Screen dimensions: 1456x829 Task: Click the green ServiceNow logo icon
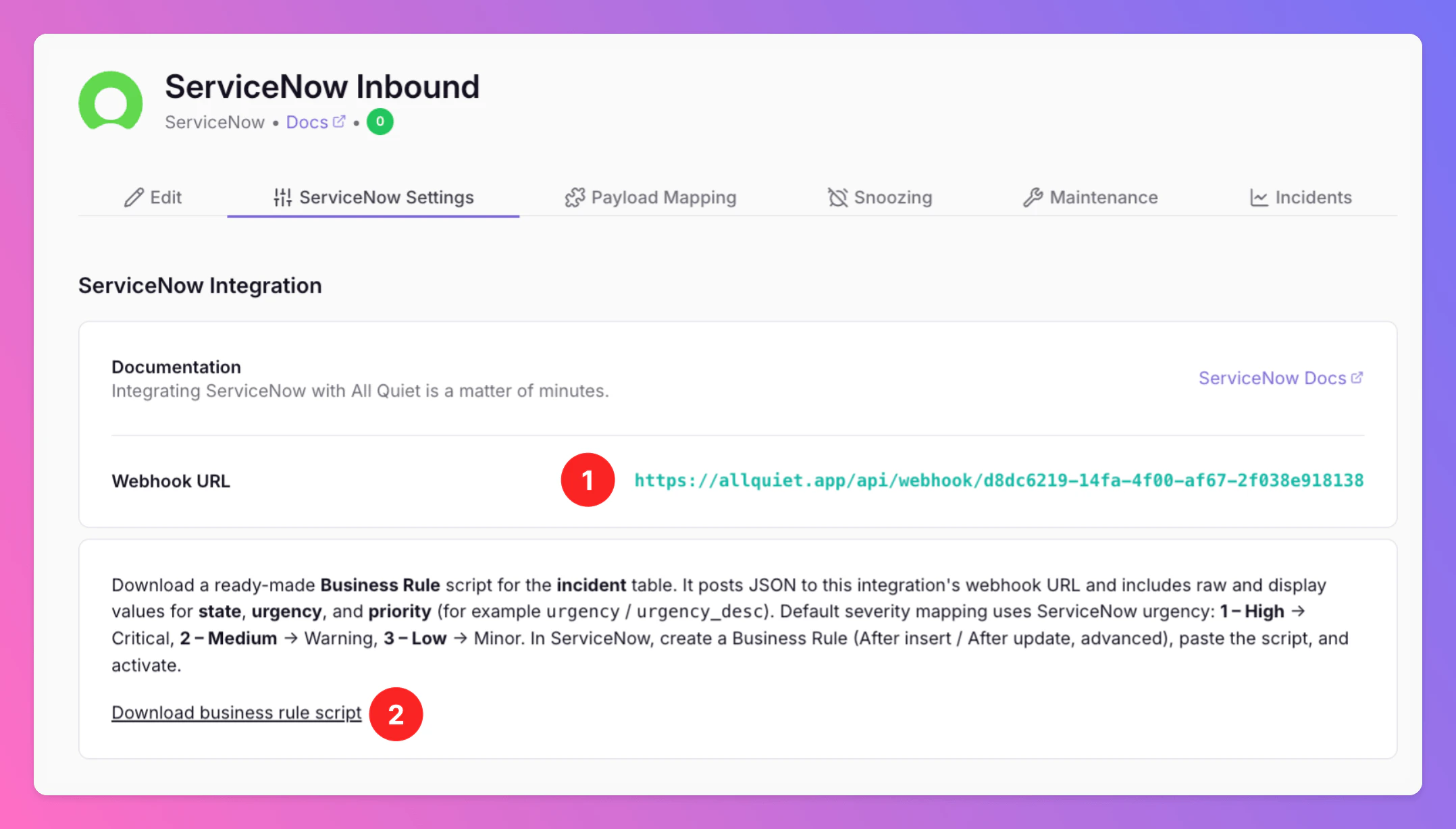pos(111,101)
